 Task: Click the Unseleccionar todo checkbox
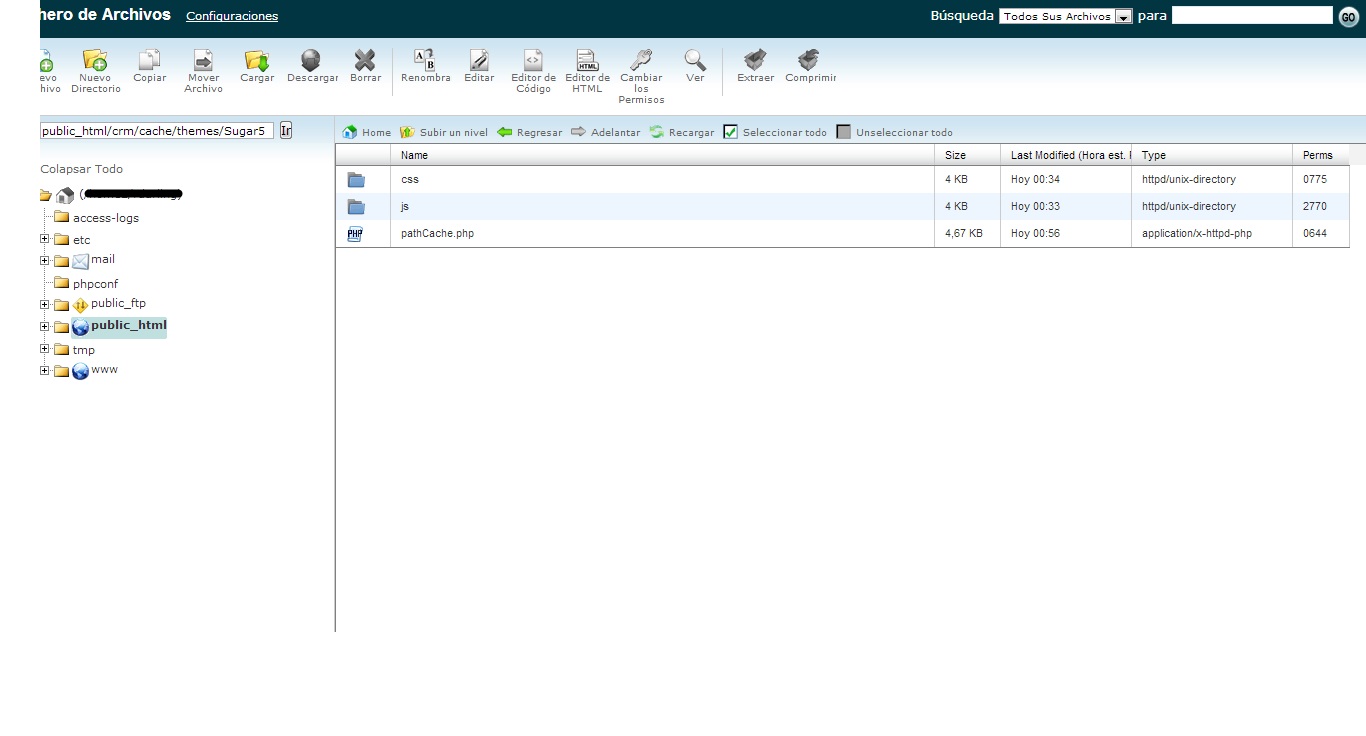[x=844, y=132]
